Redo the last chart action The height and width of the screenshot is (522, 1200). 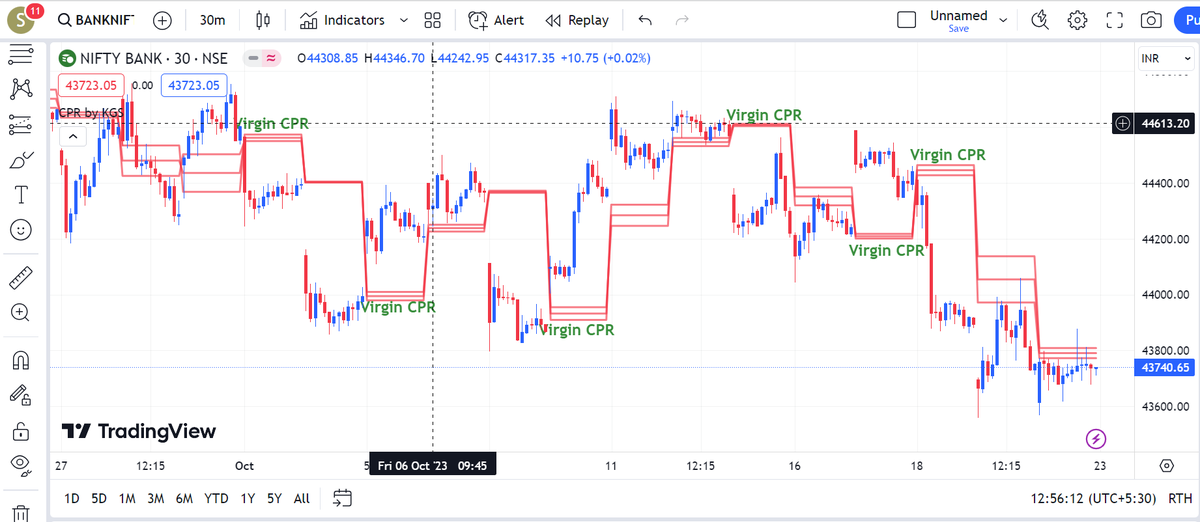click(682, 20)
